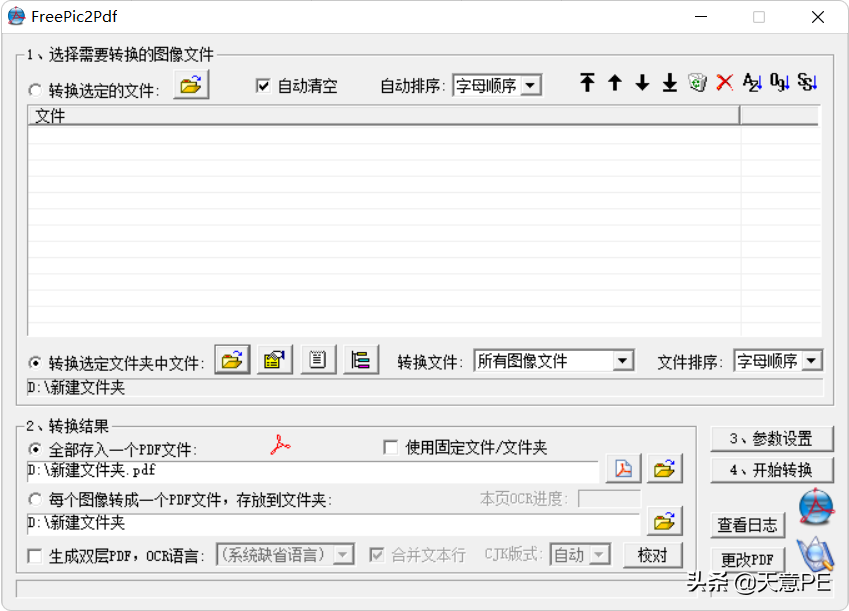Click 更改PDF button

pos(747,559)
